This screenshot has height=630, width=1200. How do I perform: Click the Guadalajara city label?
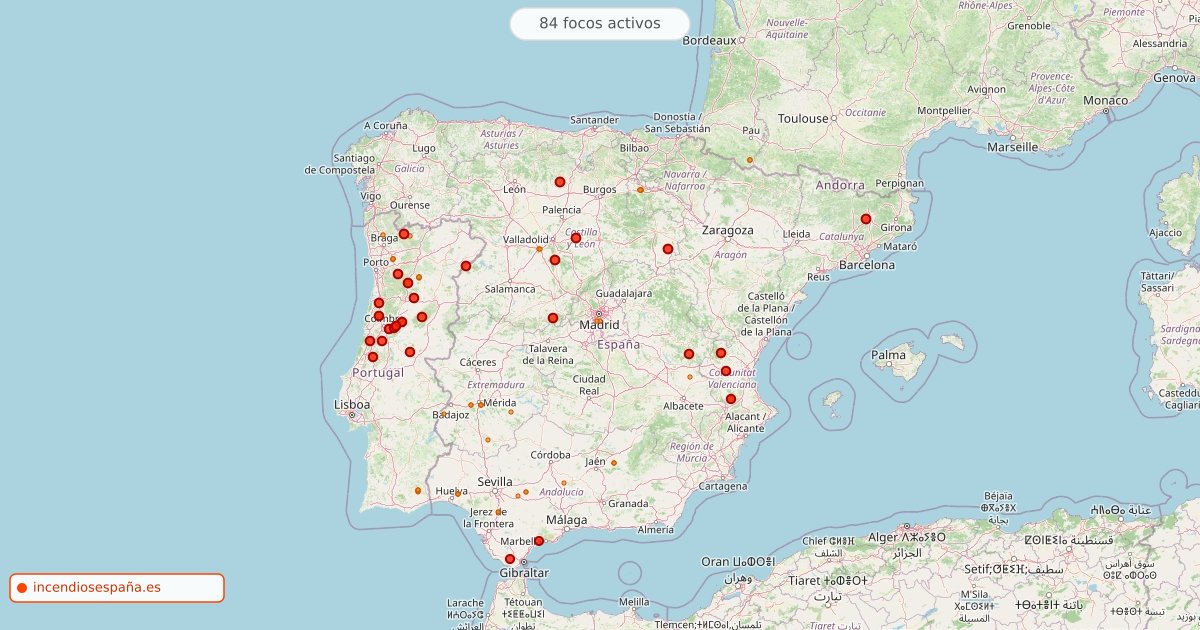[x=623, y=294]
